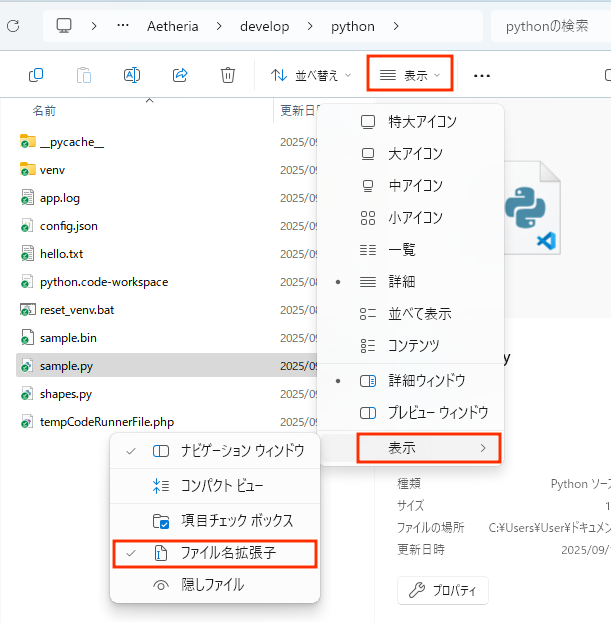Expand the Show submenu entry
Image resolution: width=611 pixels, height=623 pixels.
pyautogui.click(x=428, y=448)
